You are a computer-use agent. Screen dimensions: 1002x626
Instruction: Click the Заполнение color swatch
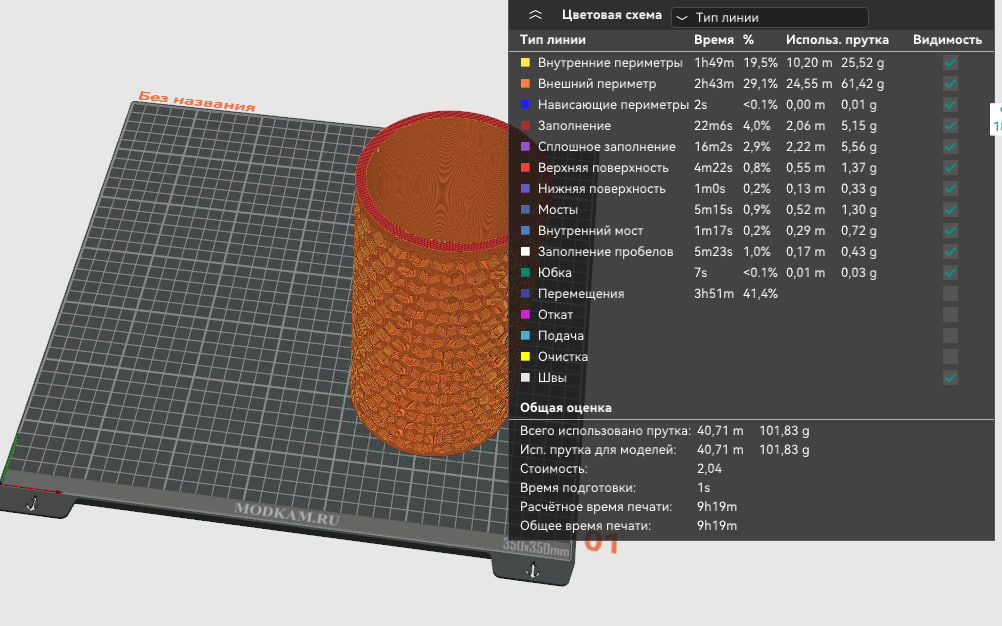point(525,126)
